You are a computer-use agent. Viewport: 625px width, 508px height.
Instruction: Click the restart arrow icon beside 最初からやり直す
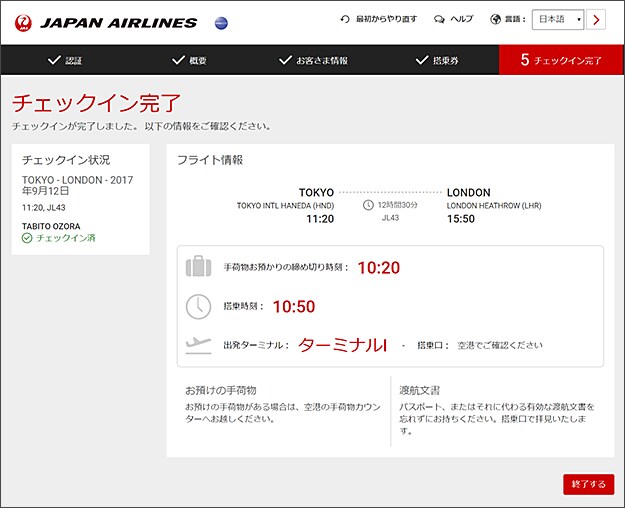345,19
